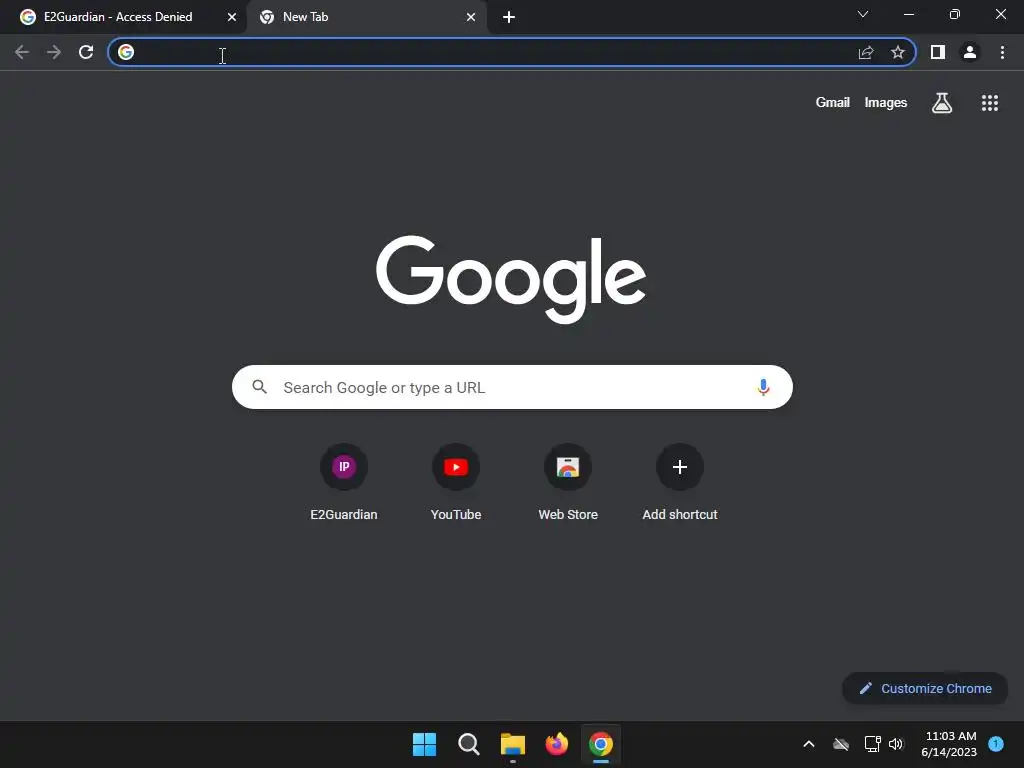Screen dimensions: 1024x768
Task: Close the E2Guardian - Access Denied tab
Action: [232, 17]
